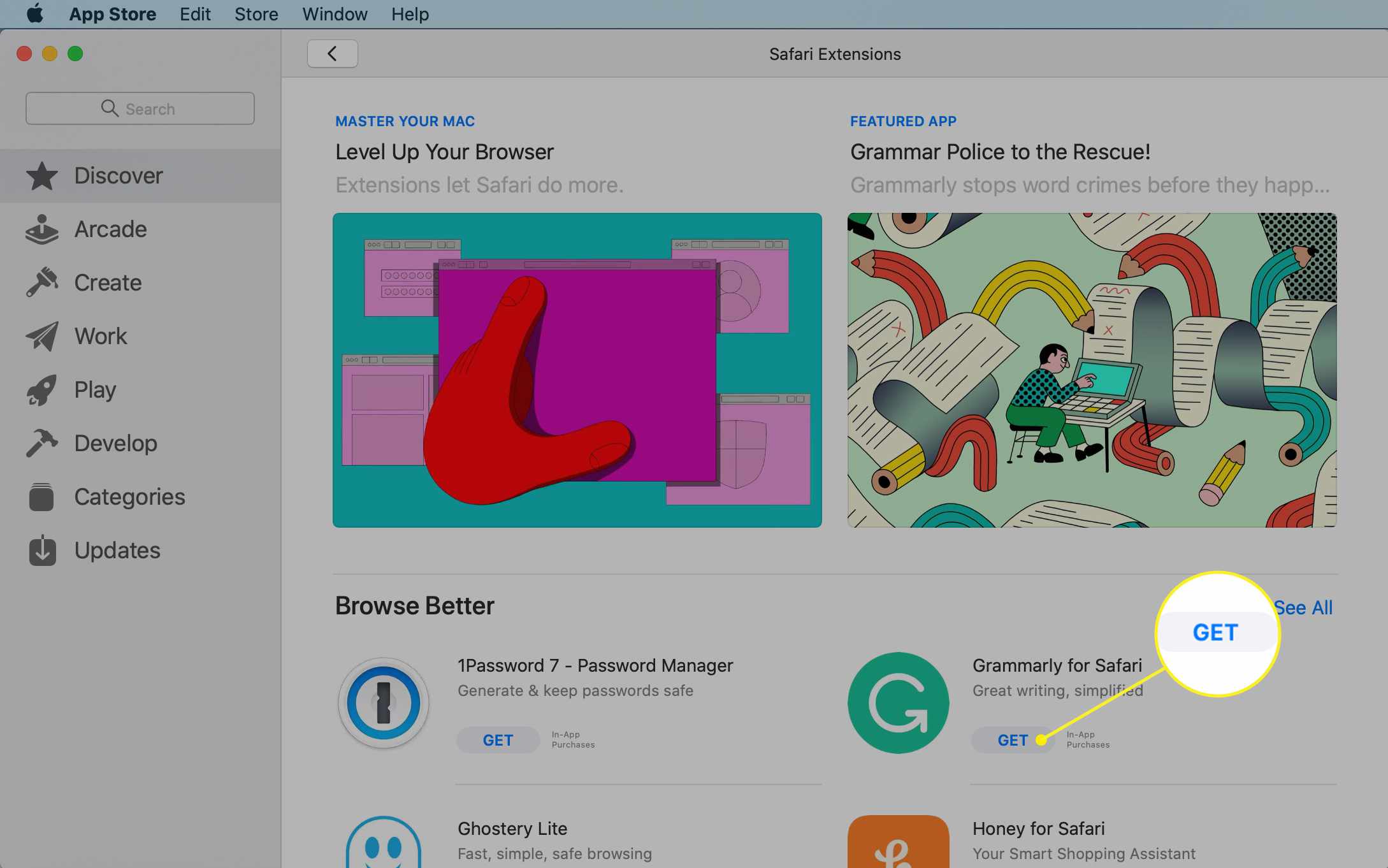The height and width of the screenshot is (868, 1388).
Task: Open Grammarly for Safari title
Action: coord(1057,665)
